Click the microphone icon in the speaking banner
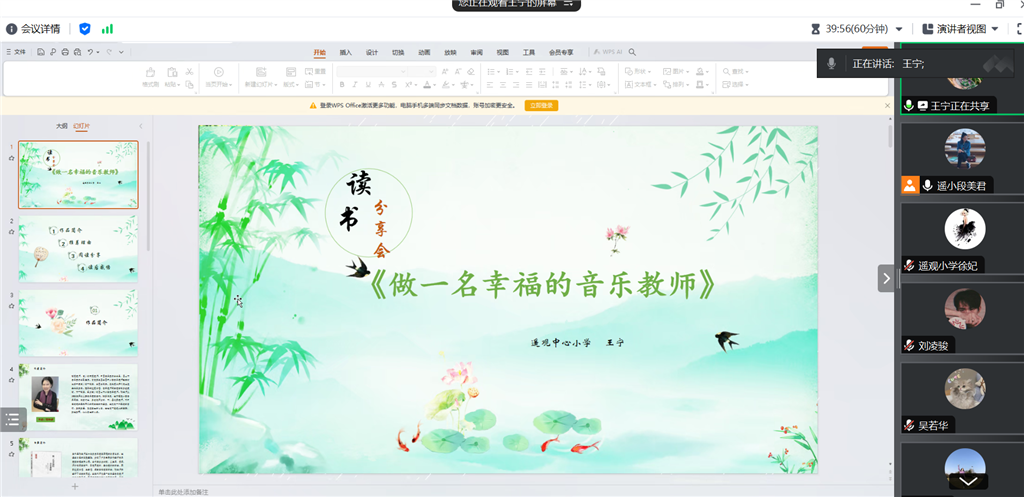Viewport: 1024px width, 497px height. pos(831,63)
